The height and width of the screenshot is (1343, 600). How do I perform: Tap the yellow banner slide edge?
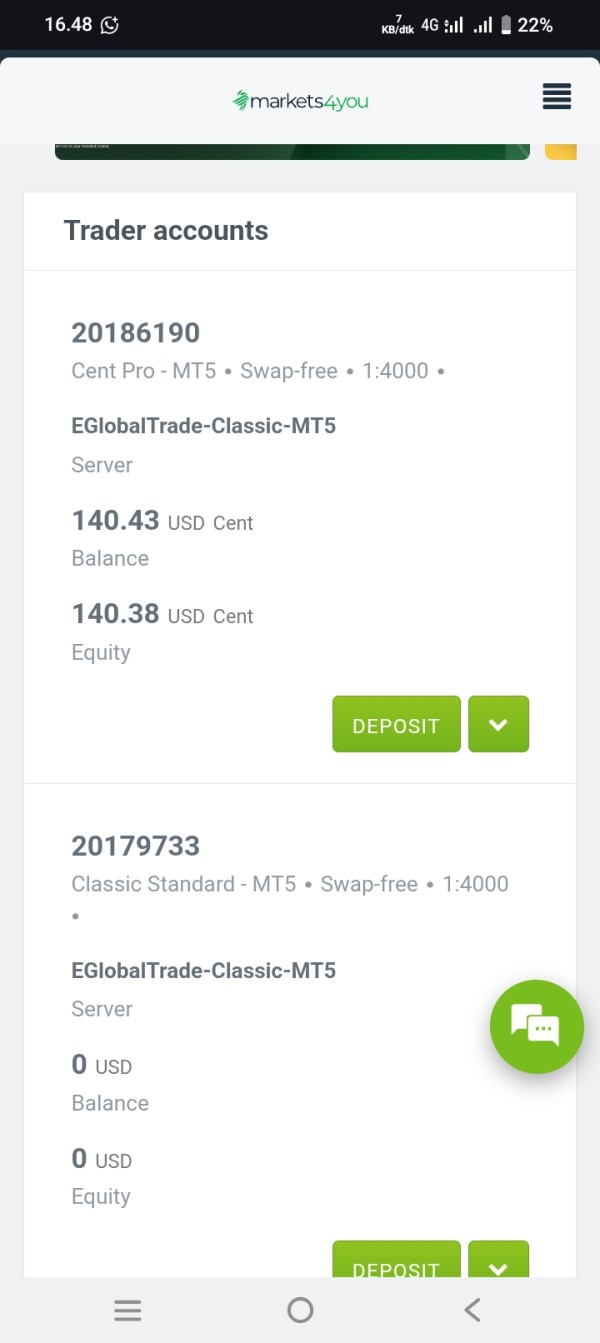561,152
